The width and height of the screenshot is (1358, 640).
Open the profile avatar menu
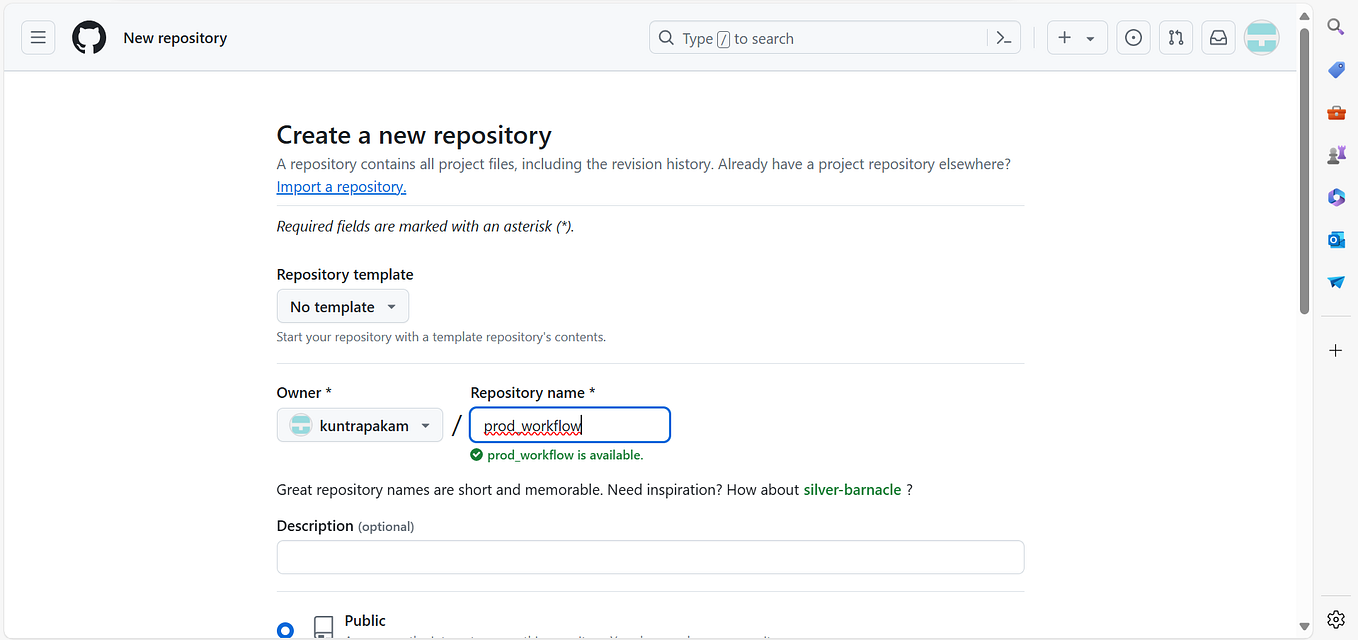point(1261,37)
